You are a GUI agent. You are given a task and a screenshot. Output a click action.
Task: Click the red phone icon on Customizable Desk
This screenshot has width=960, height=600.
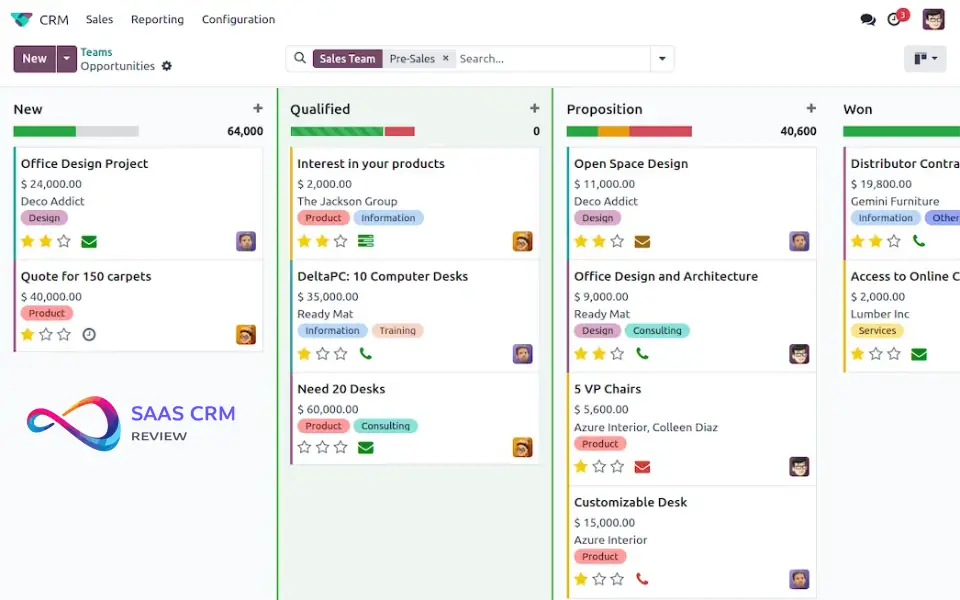pos(642,579)
